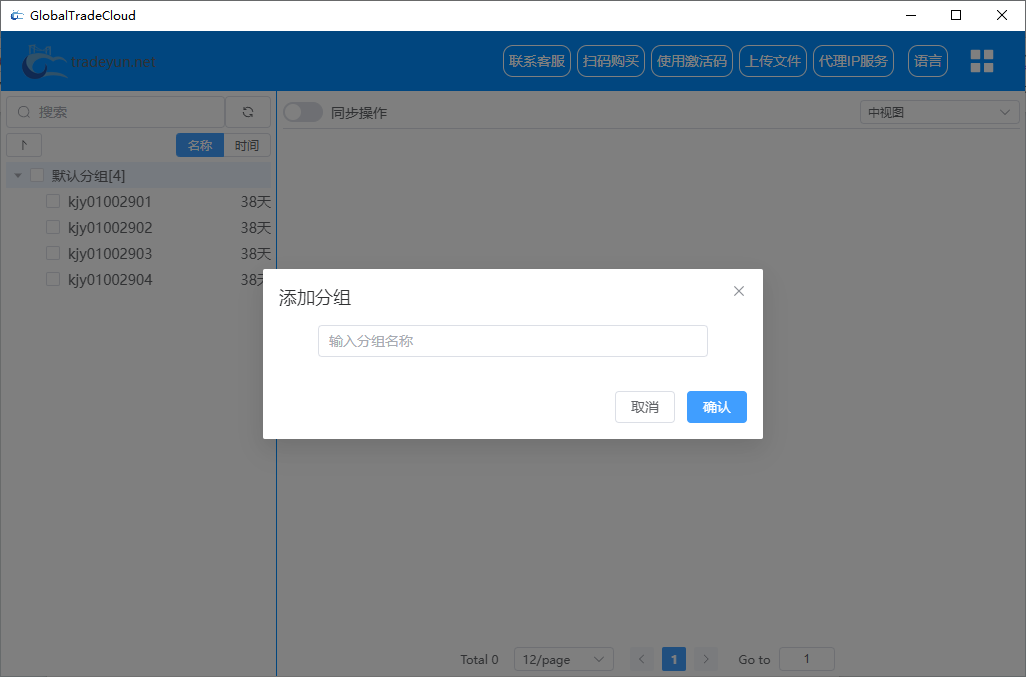Open the 中视图 view size dropdown
The height and width of the screenshot is (677, 1026).
click(x=939, y=113)
